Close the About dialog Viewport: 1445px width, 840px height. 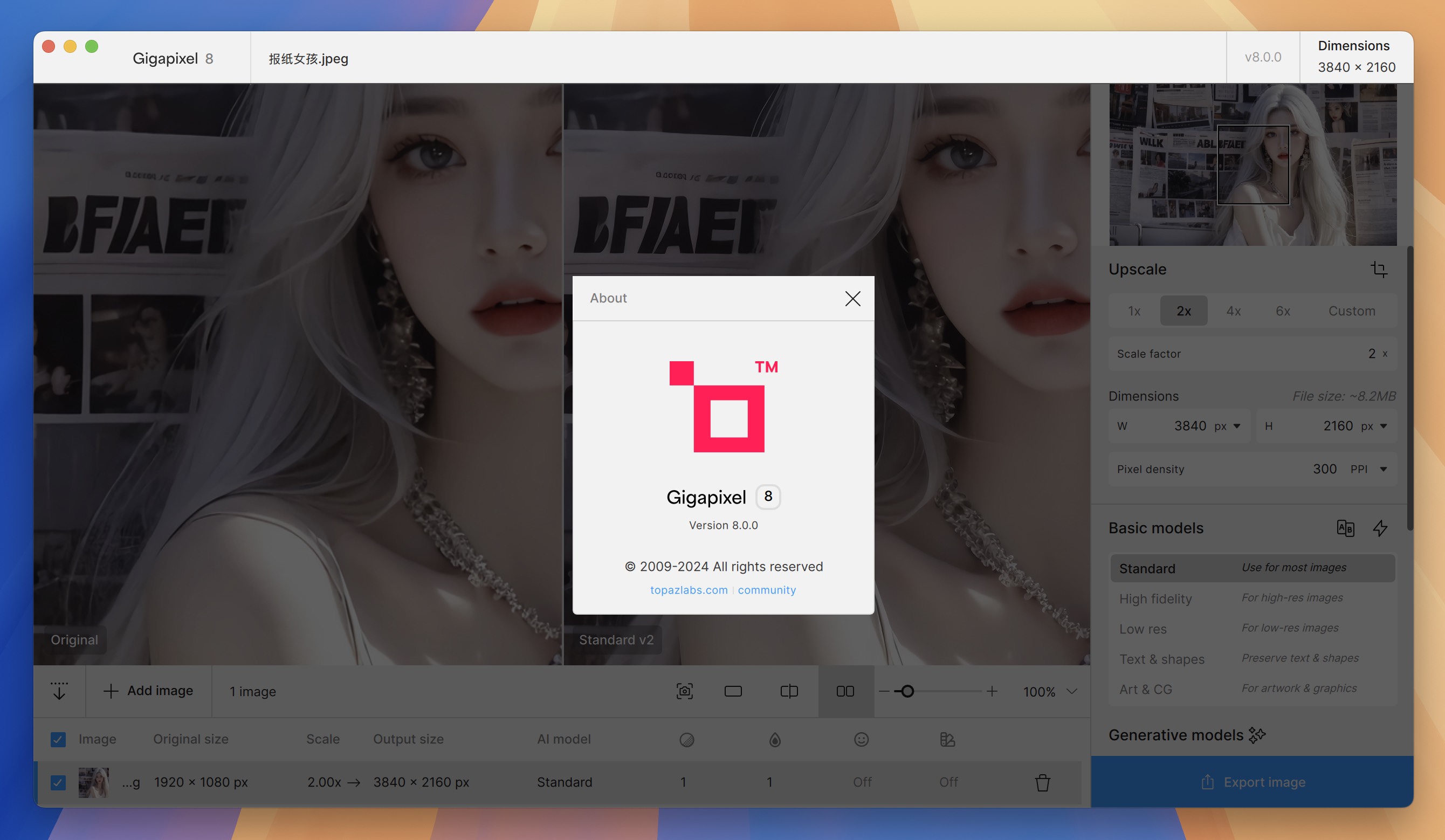coord(852,298)
